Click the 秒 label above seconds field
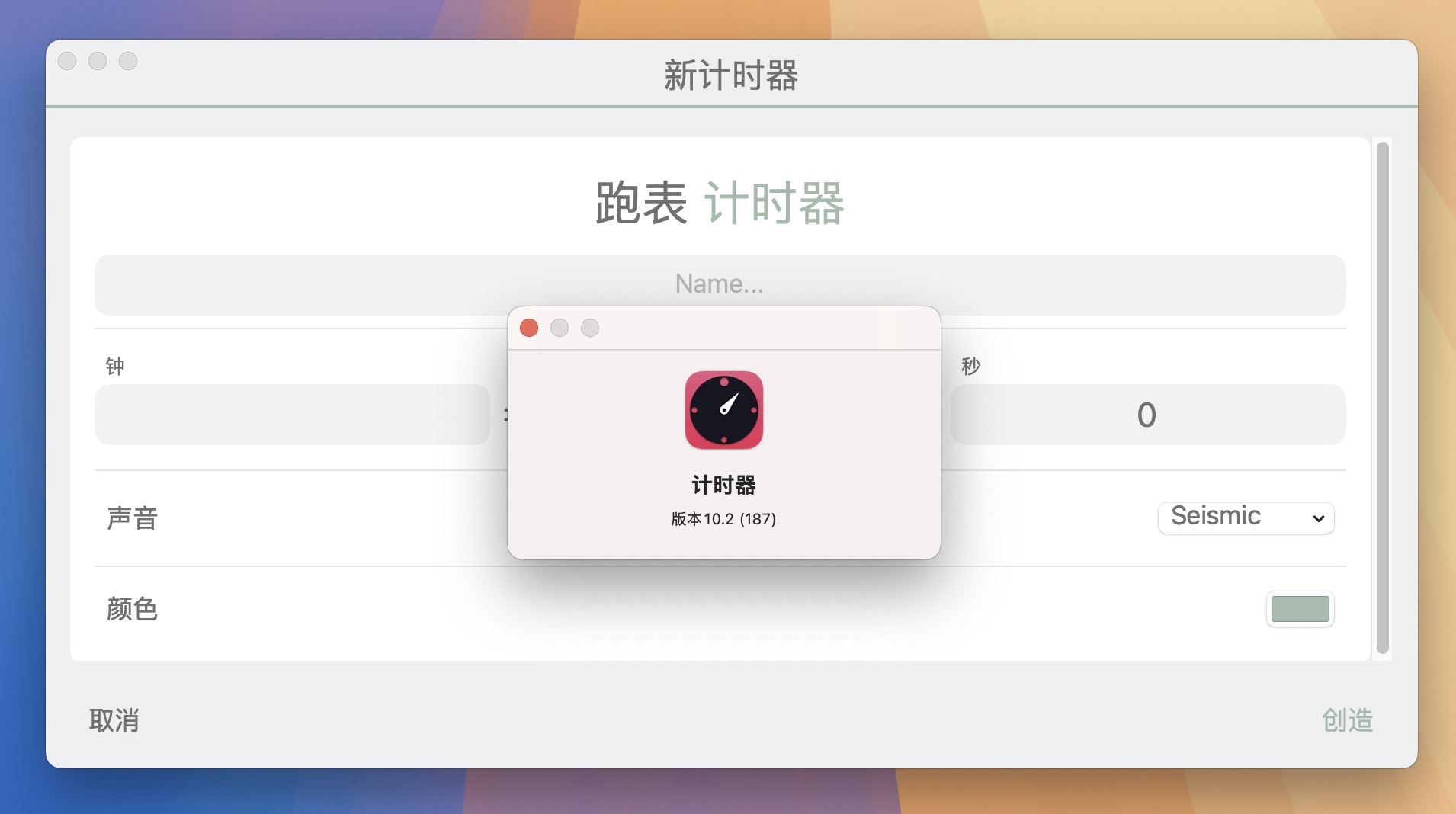This screenshot has width=1456, height=814. point(970,367)
